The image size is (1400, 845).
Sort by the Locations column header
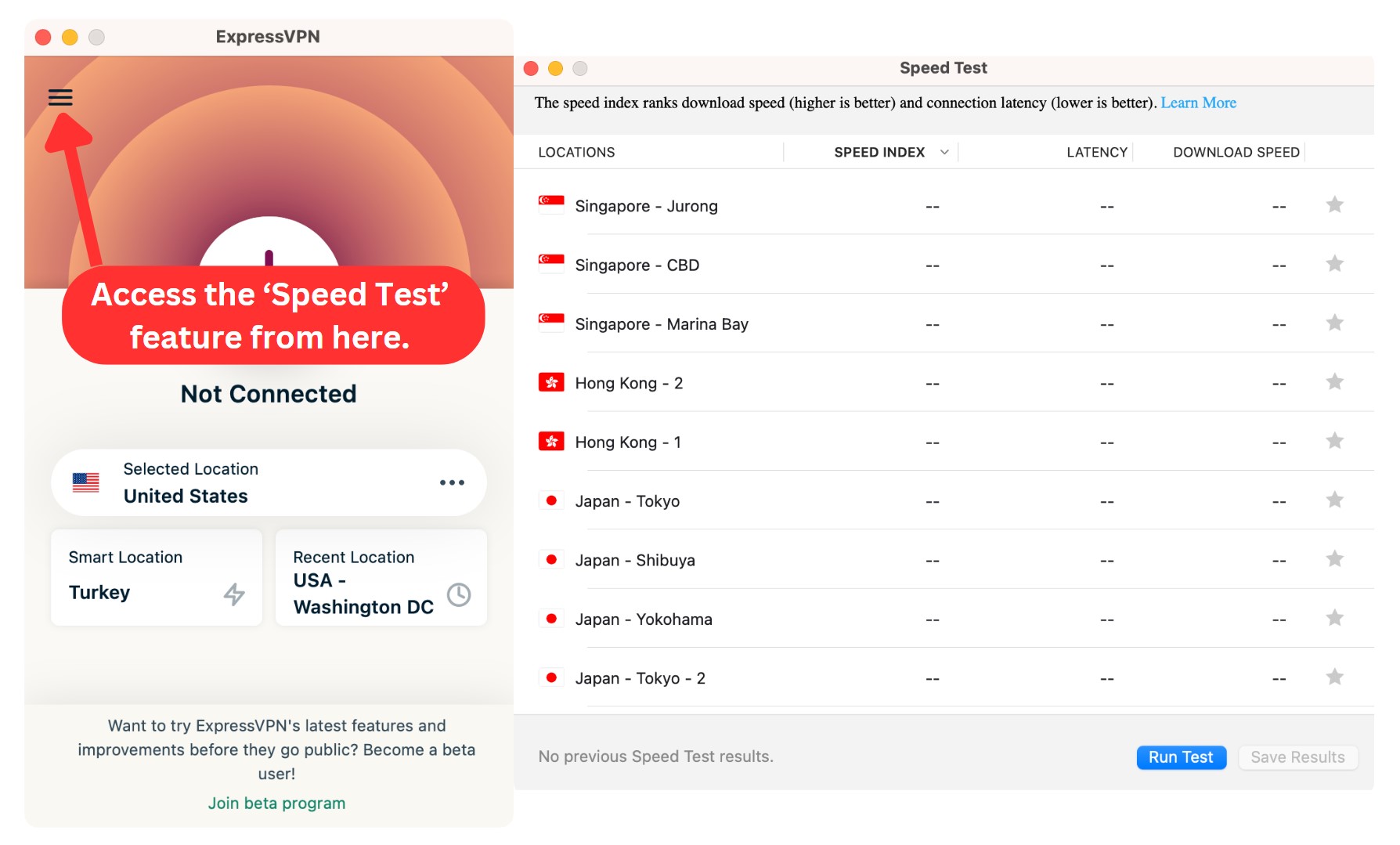tap(576, 152)
